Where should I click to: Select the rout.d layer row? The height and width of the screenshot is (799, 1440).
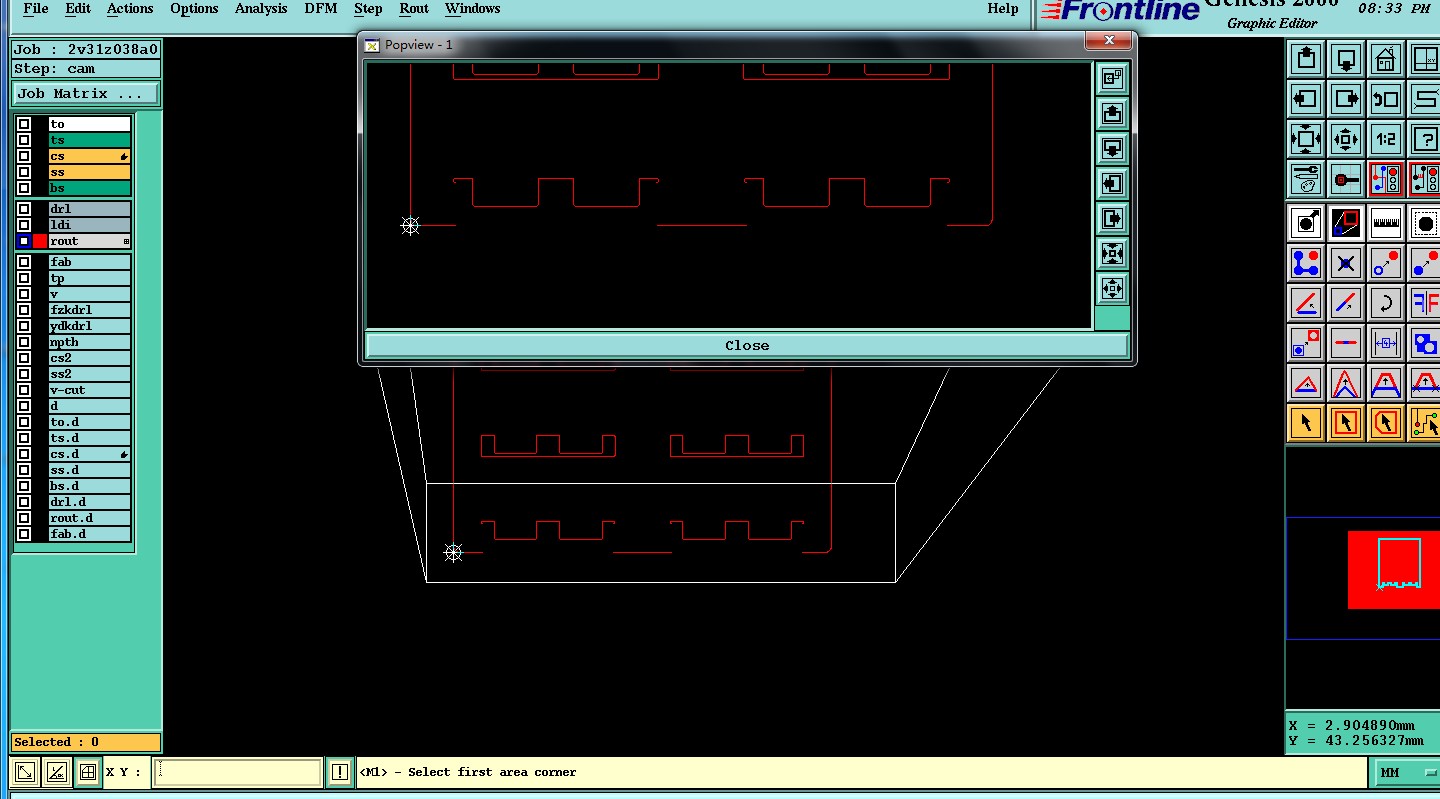click(x=89, y=518)
